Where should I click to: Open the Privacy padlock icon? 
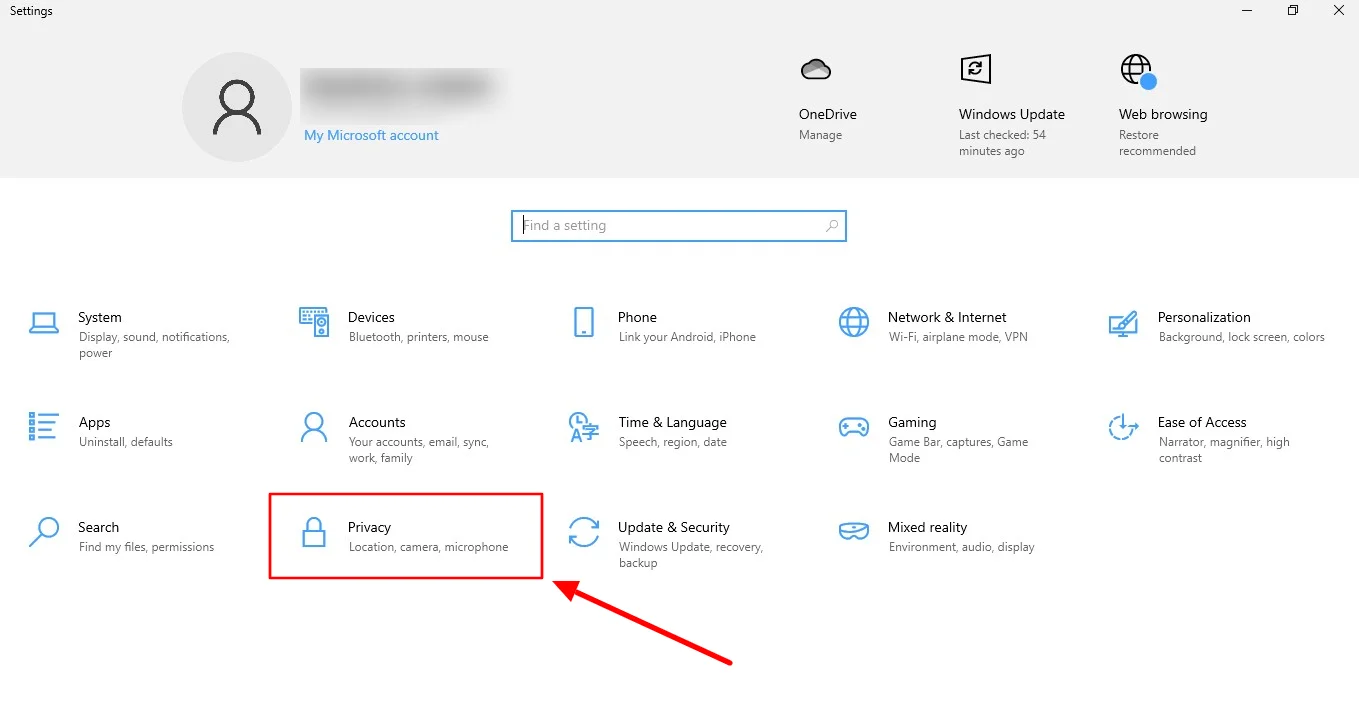click(314, 532)
